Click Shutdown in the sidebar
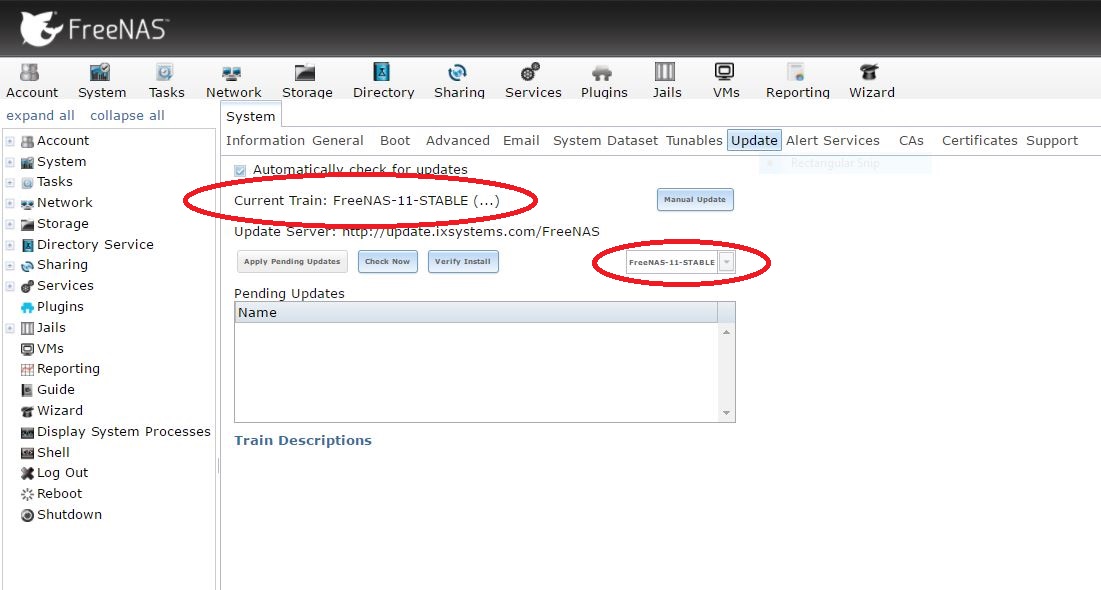The image size is (1101, 590). click(69, 515)
